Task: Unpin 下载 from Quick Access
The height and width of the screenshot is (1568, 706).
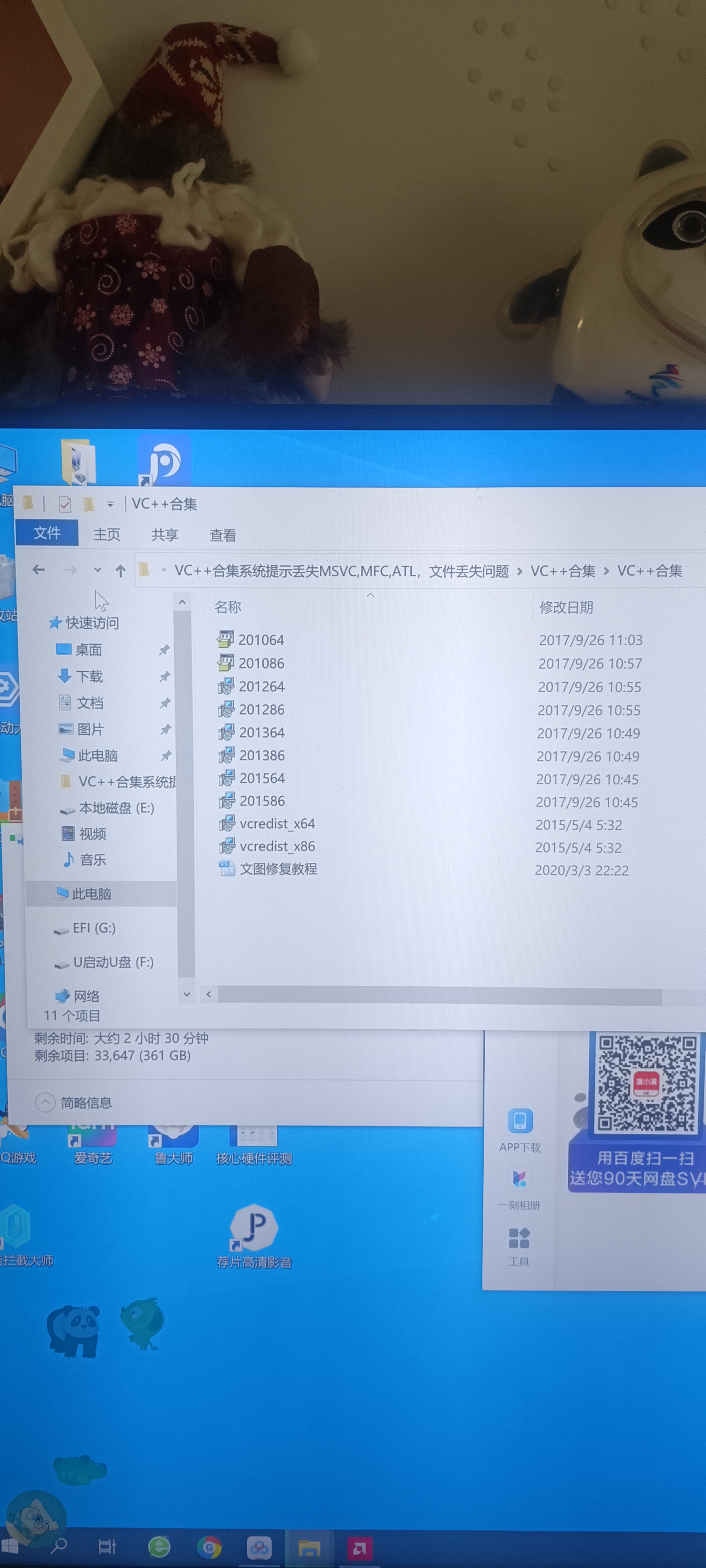Action: click(165, 675)
